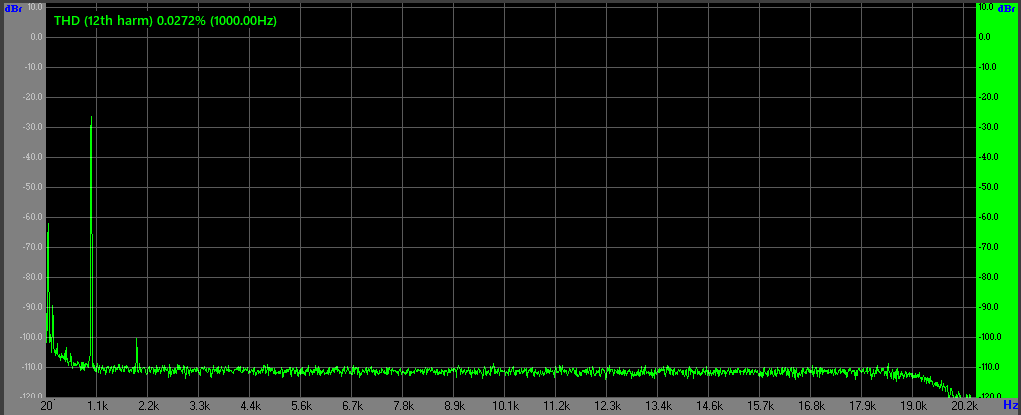Click the top of the 1 kHz fundamental peak

91,118
